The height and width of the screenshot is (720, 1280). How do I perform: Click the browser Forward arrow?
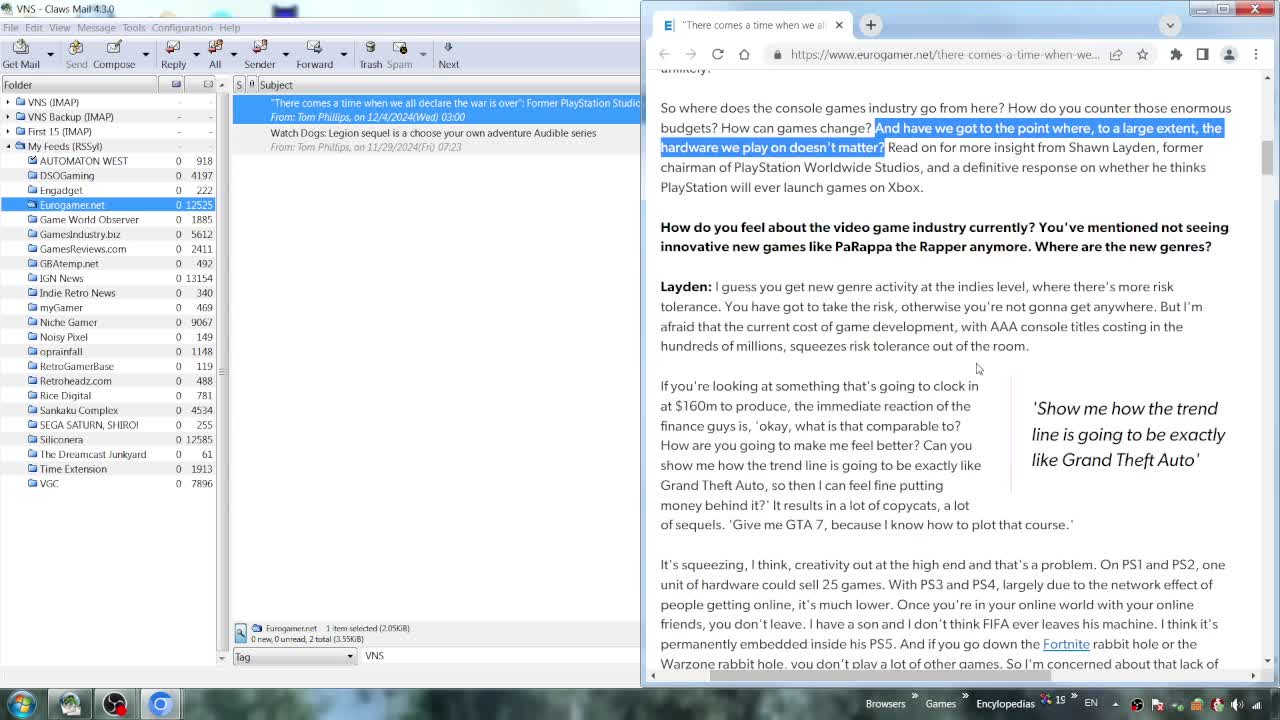tap(690, 54)
